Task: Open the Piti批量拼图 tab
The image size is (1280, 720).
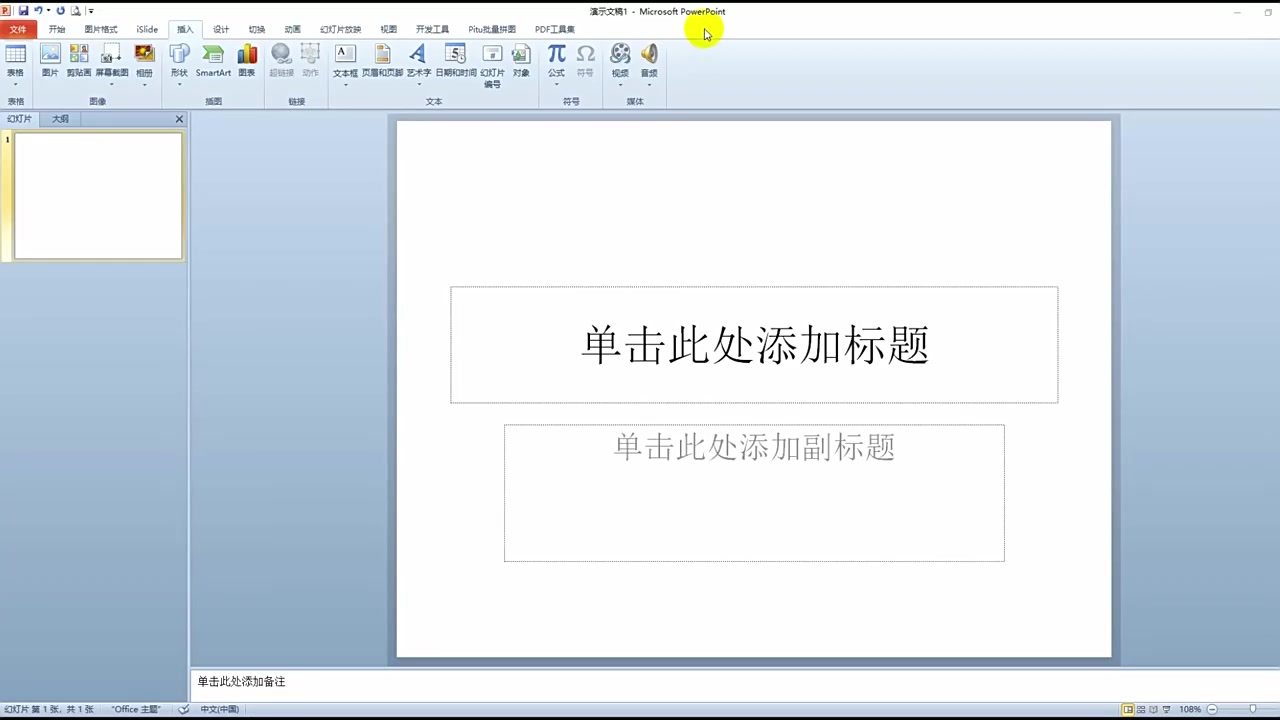Action: (x=492, y=30)
